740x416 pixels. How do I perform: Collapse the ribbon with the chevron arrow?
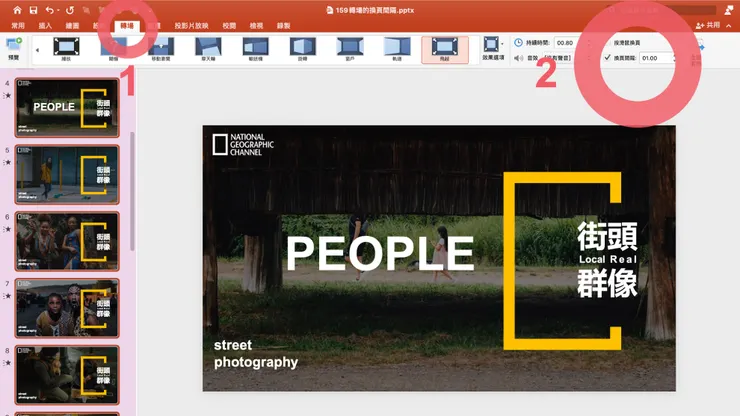click(729, 25)
